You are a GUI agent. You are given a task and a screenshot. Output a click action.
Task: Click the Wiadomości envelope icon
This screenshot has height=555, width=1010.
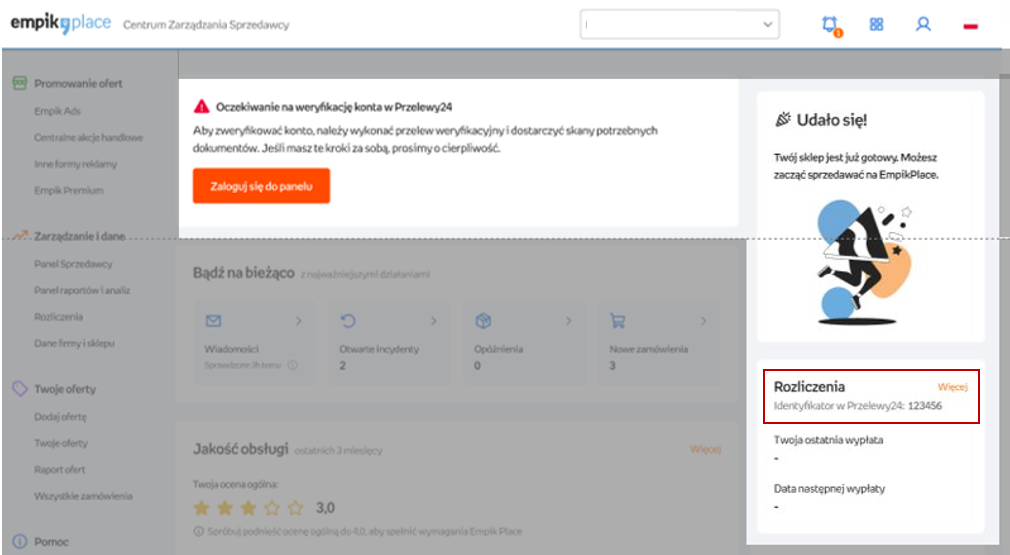(212, 321)
